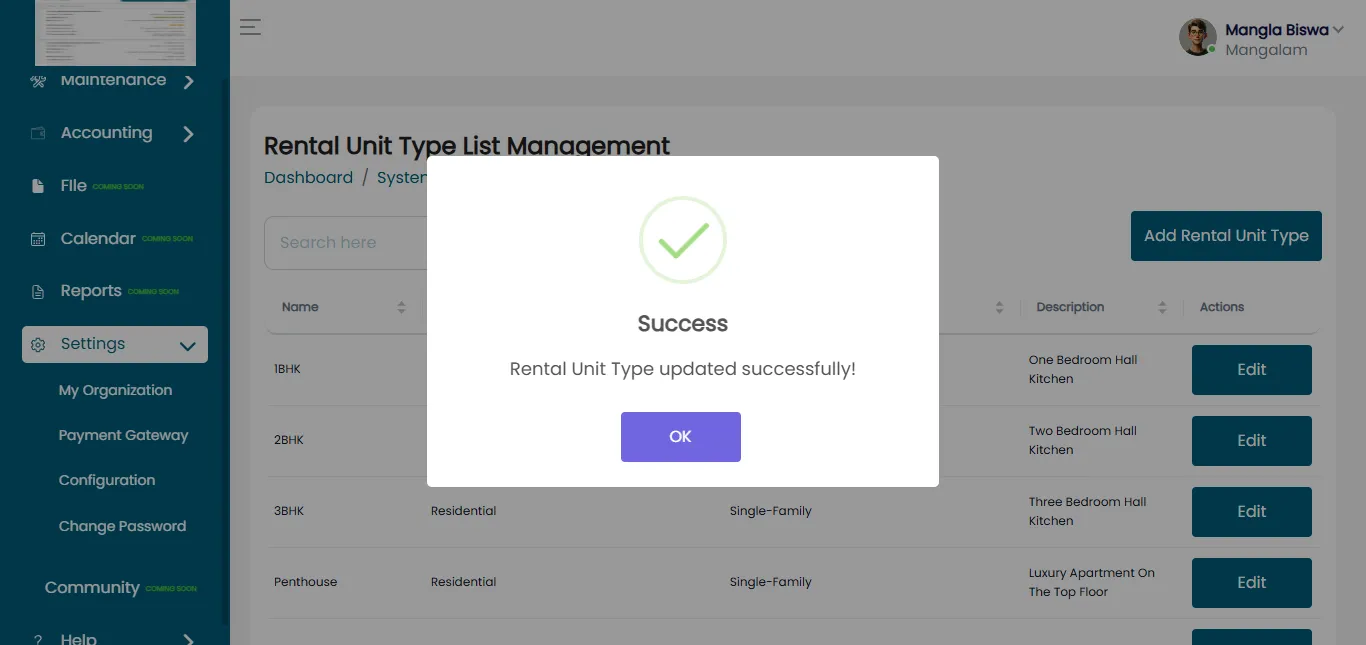This screenshot has width=1366, height=645.
Task: Click Add Rental Unit Type button
Action: coord(1226,236)
